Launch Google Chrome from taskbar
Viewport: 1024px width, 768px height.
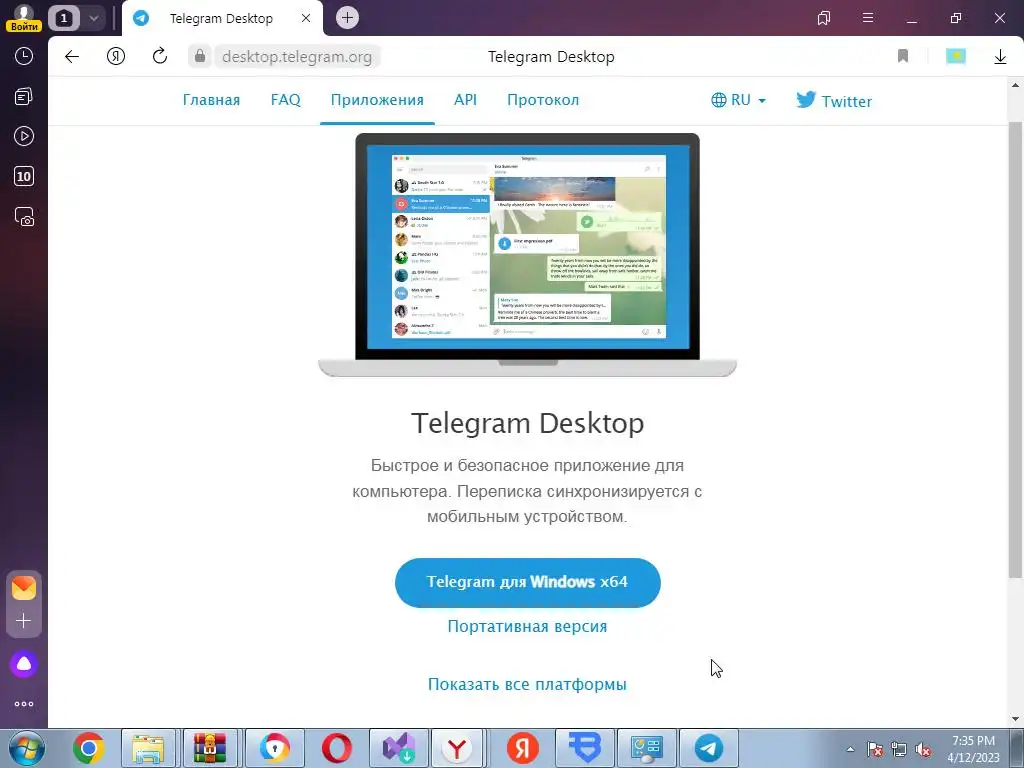[89, 748]
